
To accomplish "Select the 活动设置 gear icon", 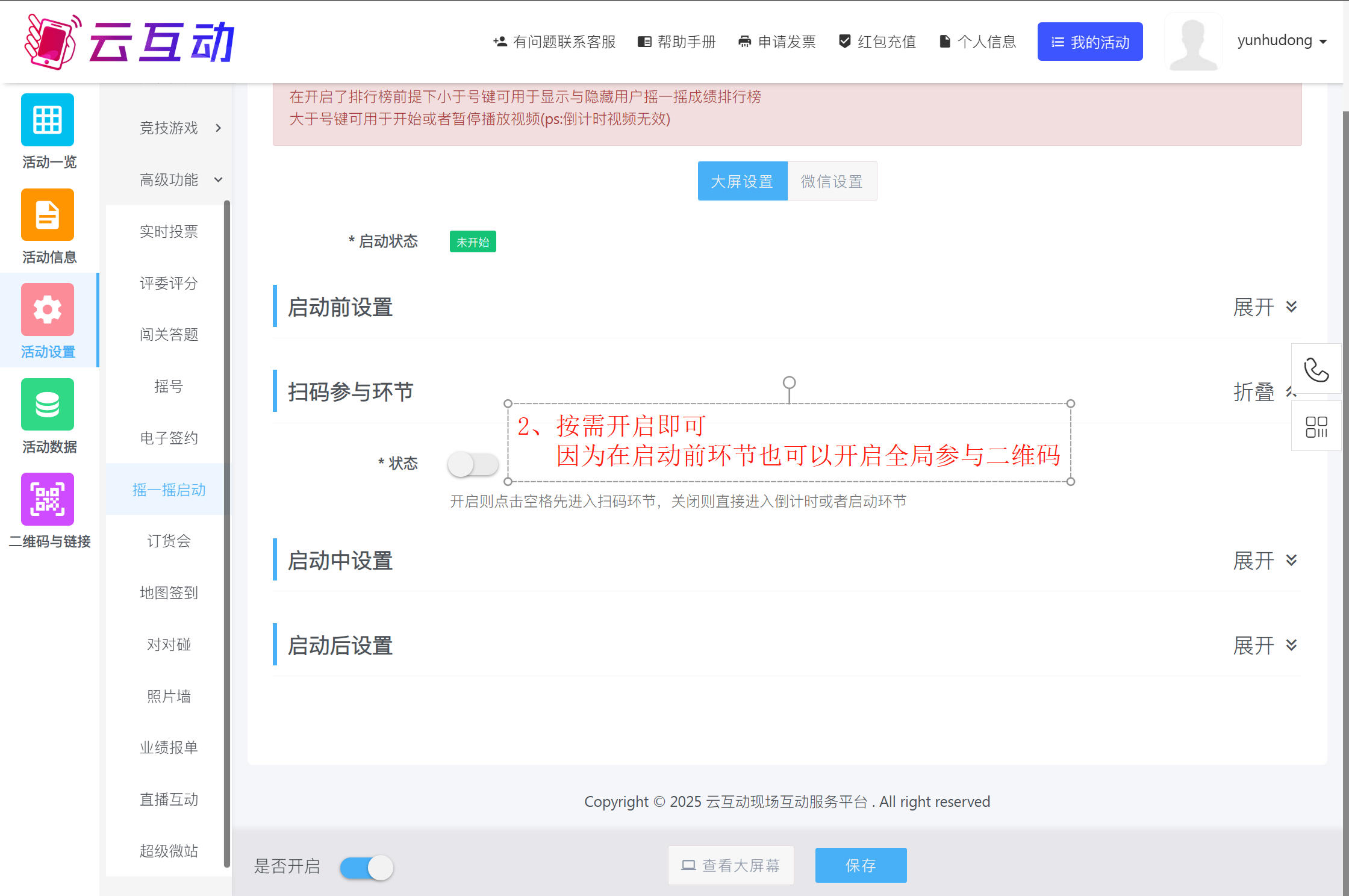I will click(48, 310).
